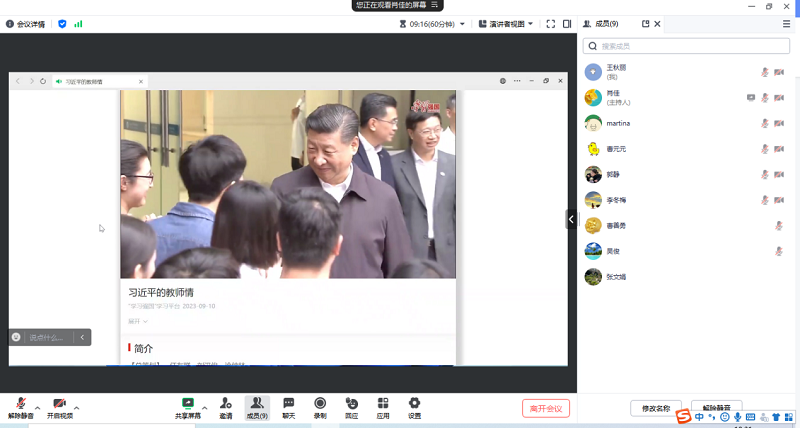800x428 pixels.
Task: Open 会议详情 meeting details
Action: coord(25,24)
